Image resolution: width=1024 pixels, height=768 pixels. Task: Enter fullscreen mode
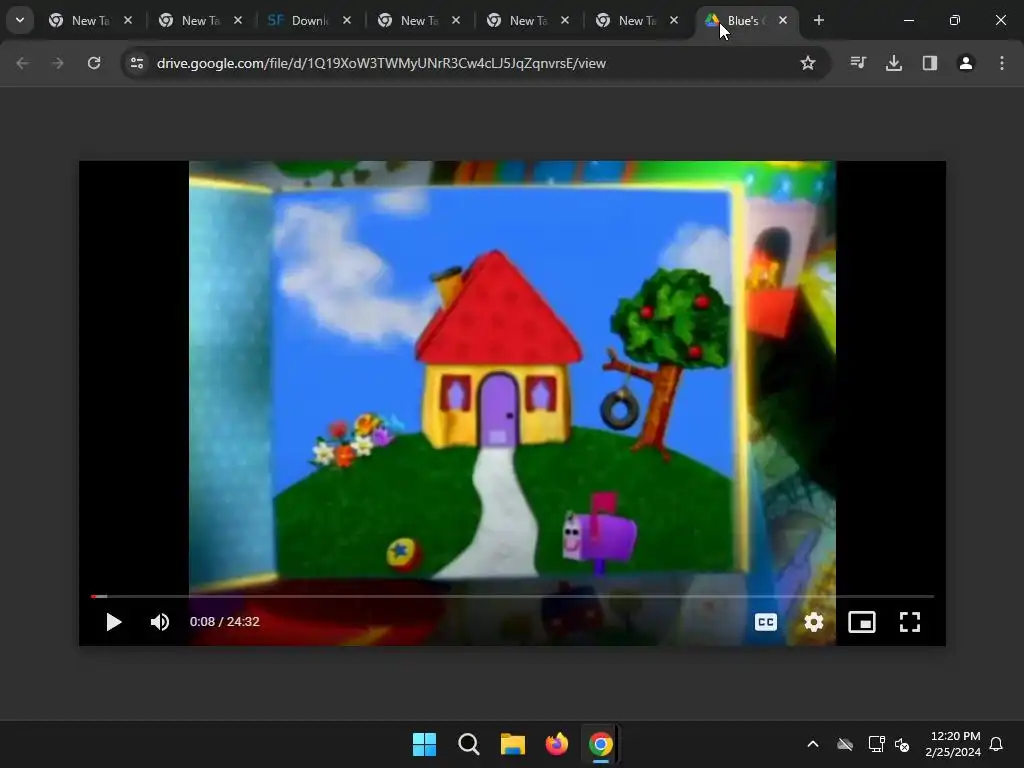click(909, 622)
